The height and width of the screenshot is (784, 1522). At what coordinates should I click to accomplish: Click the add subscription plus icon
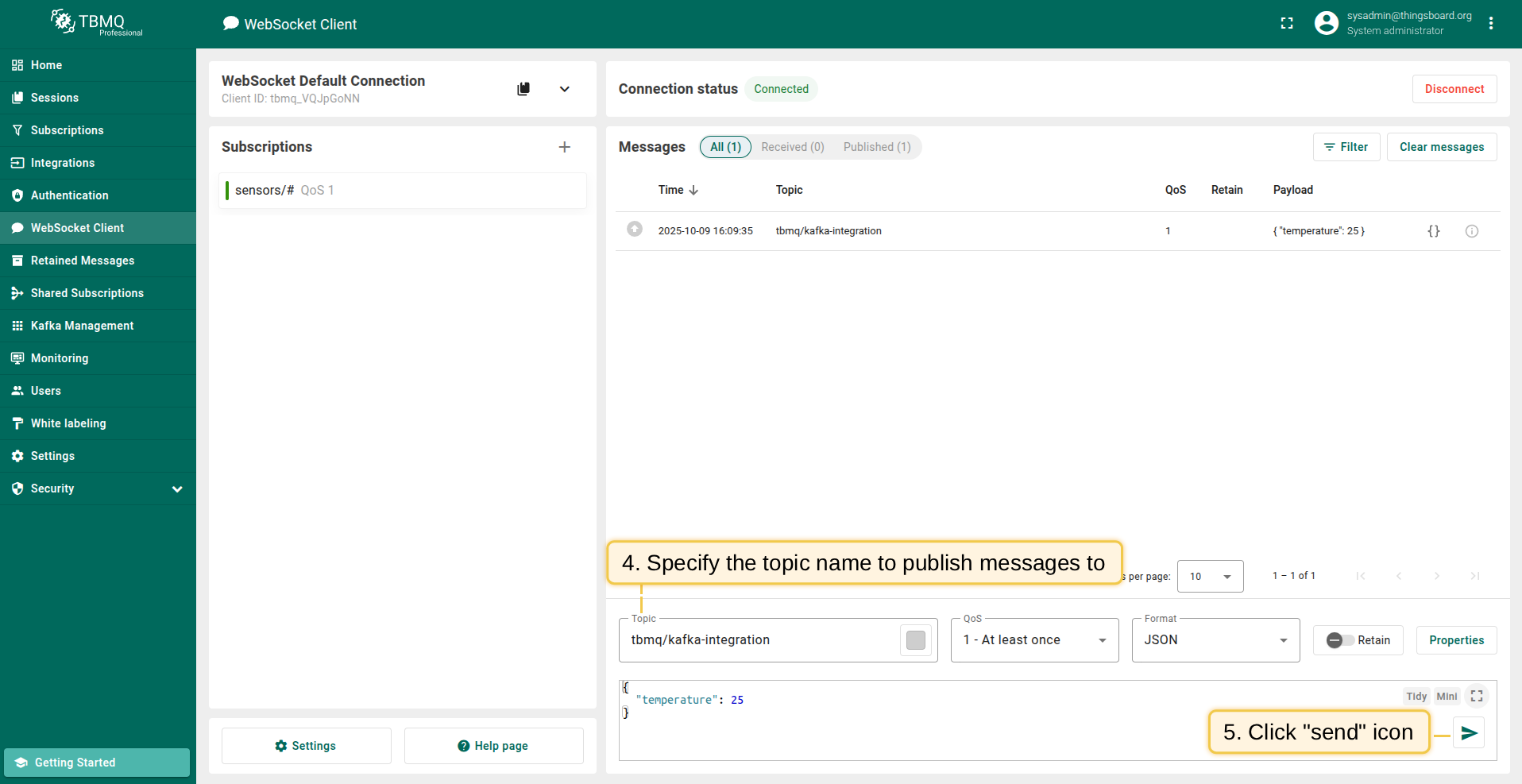pyautogui.click(x=565, y=147)
